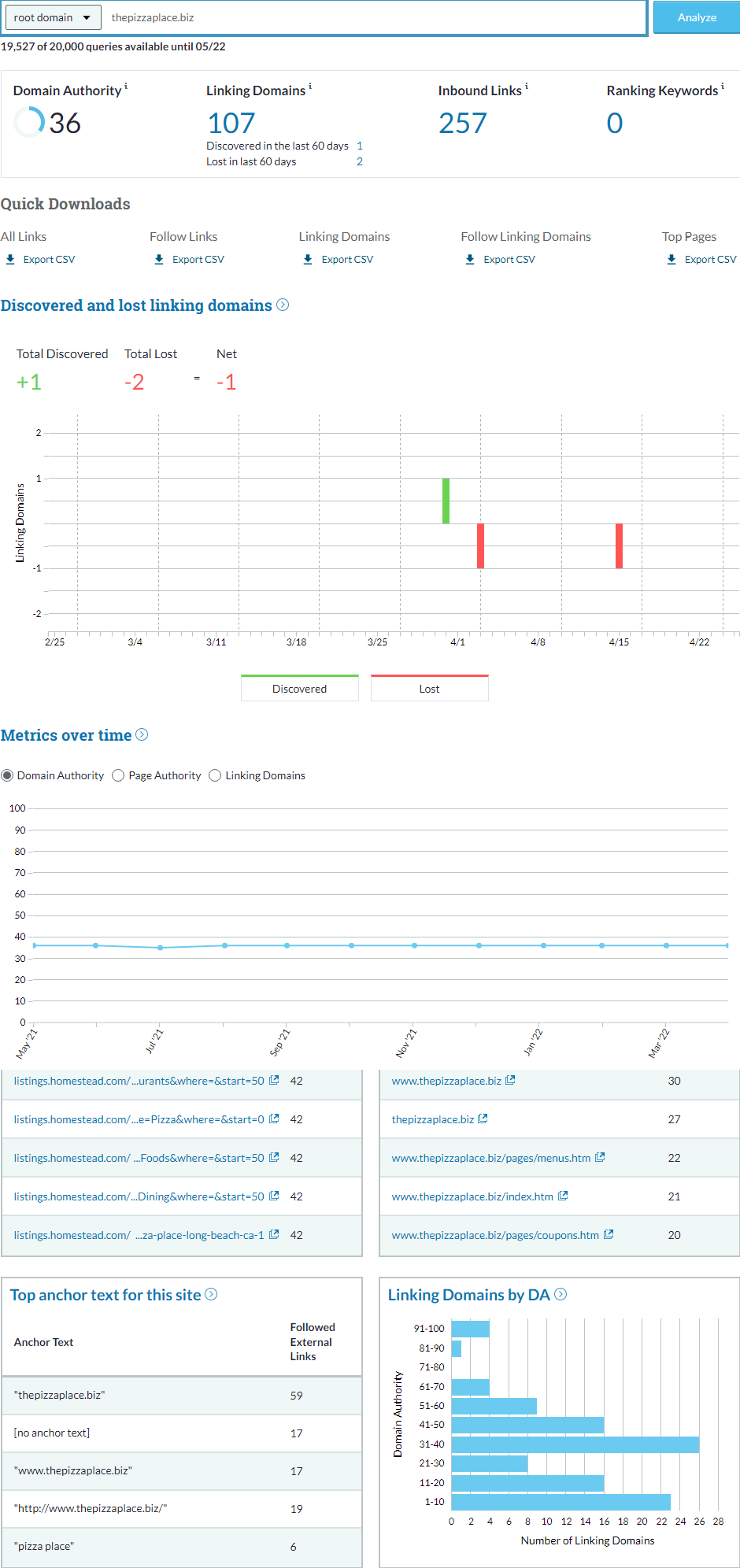The height and width of the screenshot is (1568, 740).
Task: Click arrow icon next to Metrics over time
Action: click(x=142, y=734)
